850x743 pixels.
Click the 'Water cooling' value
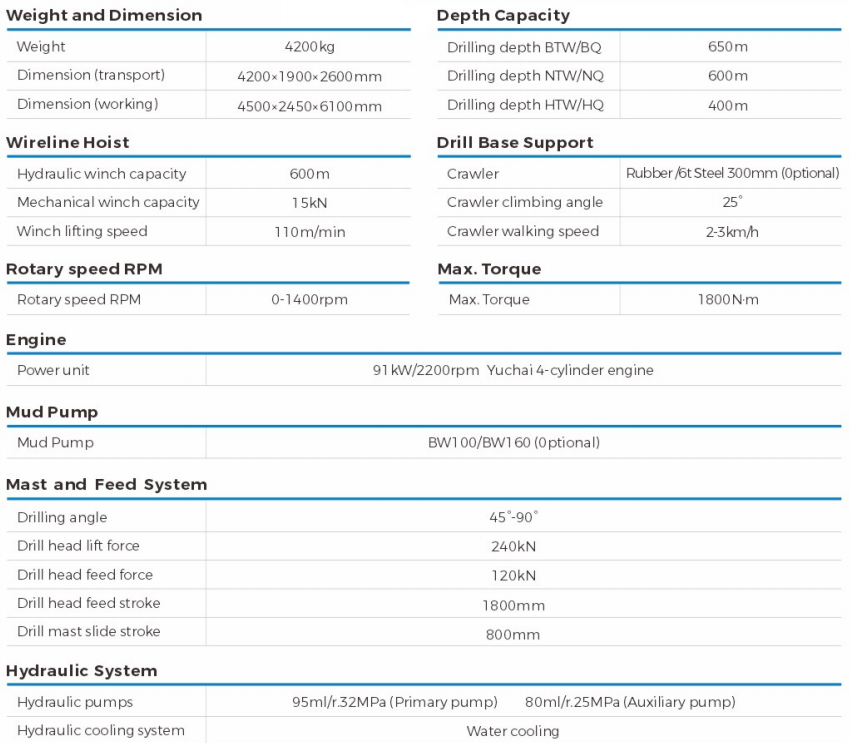coord(513,731)
